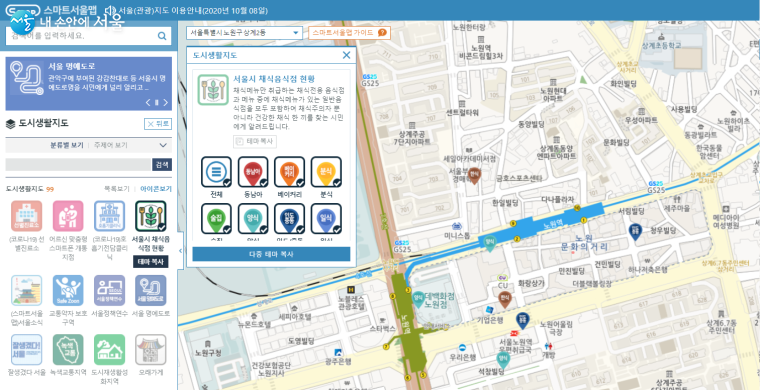Click the 도시생활지도 99 count label
The height and width of the screenshot is (391, 760).
[x=30, y=189]
